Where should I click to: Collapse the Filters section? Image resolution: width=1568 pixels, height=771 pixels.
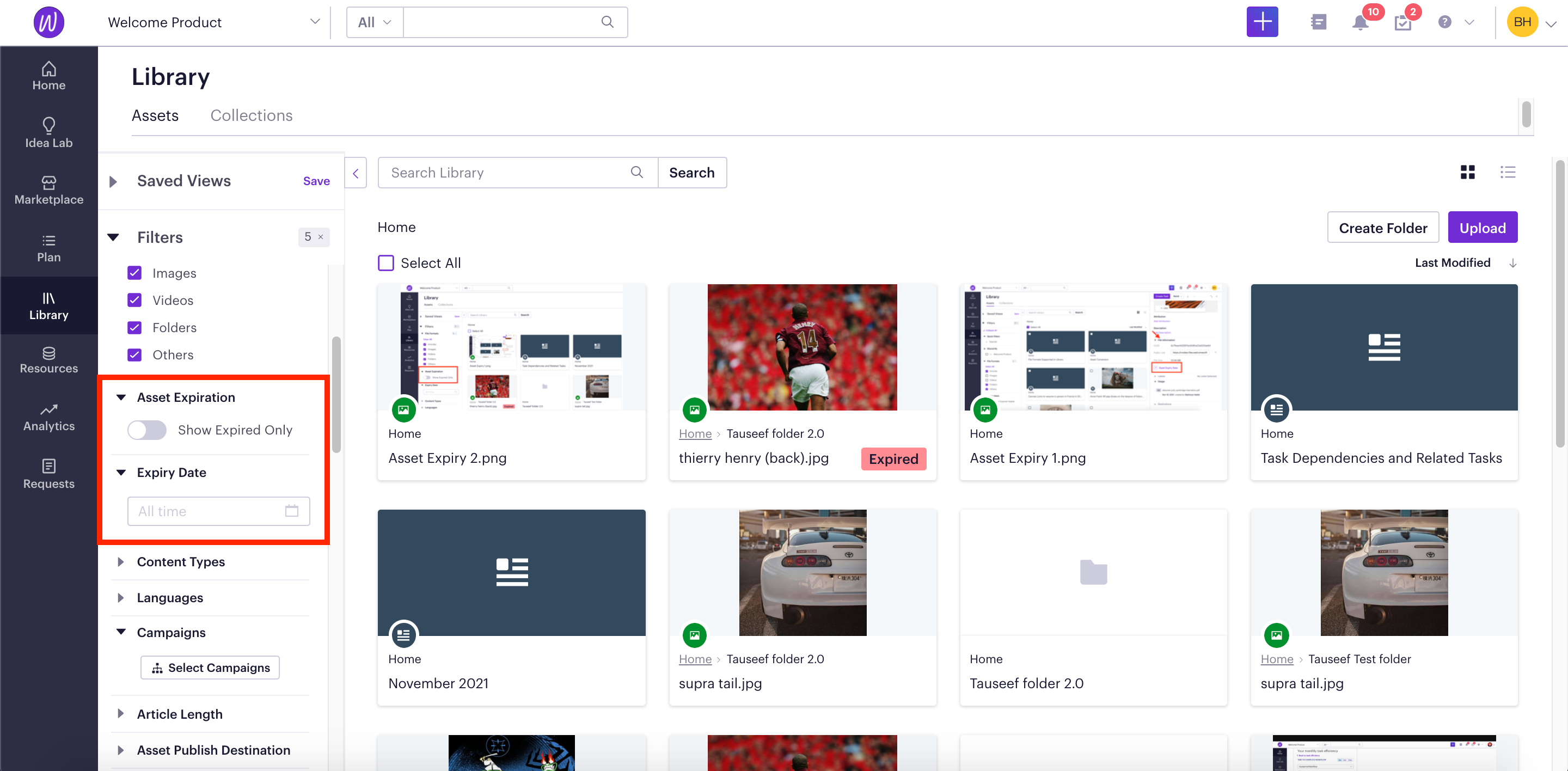pos(113,237)
